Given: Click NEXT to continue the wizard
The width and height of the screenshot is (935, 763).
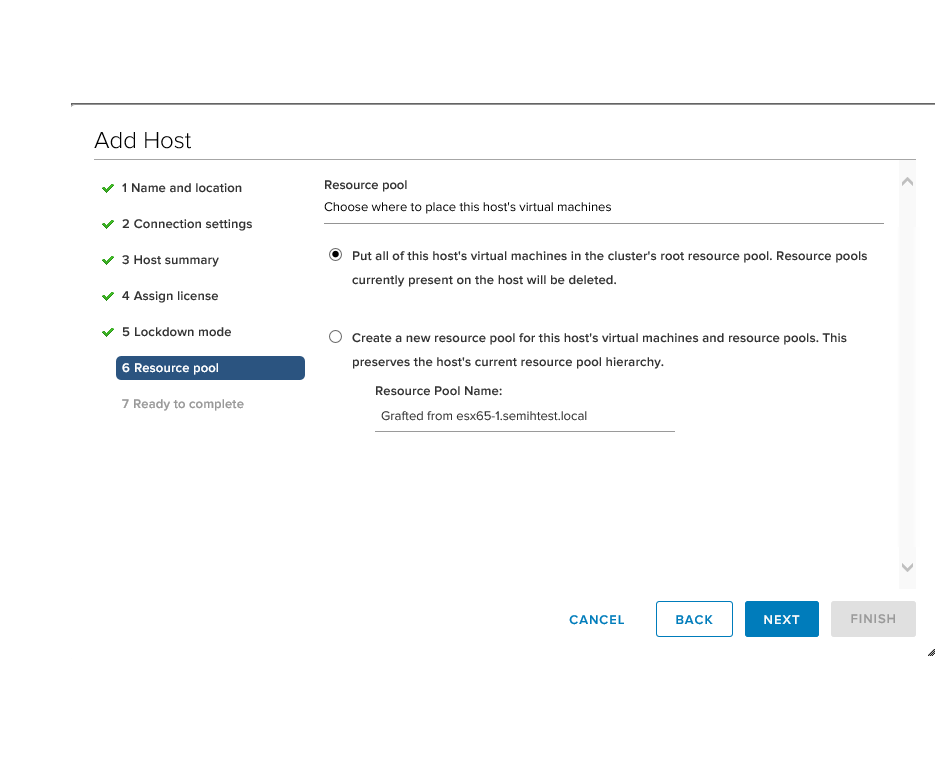Looking at the screenshot, I should 781,619.
